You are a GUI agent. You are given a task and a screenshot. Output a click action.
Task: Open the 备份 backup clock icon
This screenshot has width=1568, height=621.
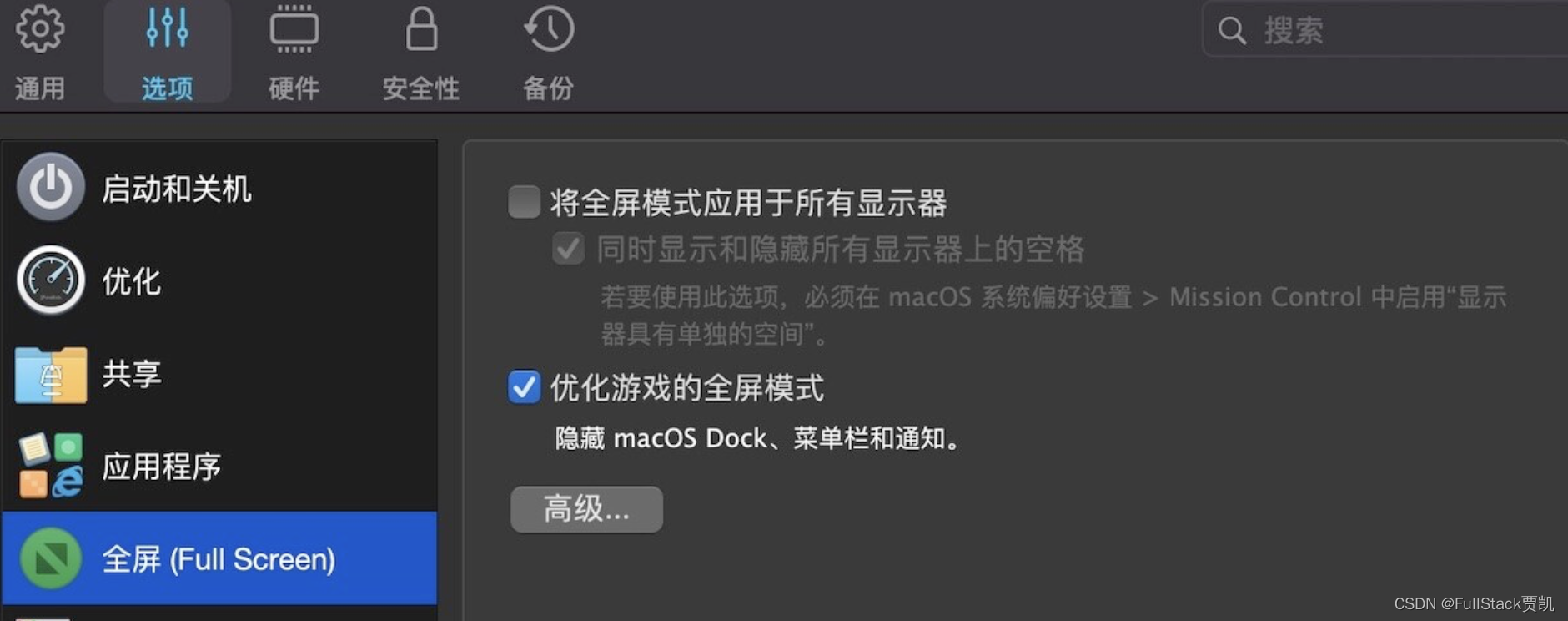[x=549, y=29]
